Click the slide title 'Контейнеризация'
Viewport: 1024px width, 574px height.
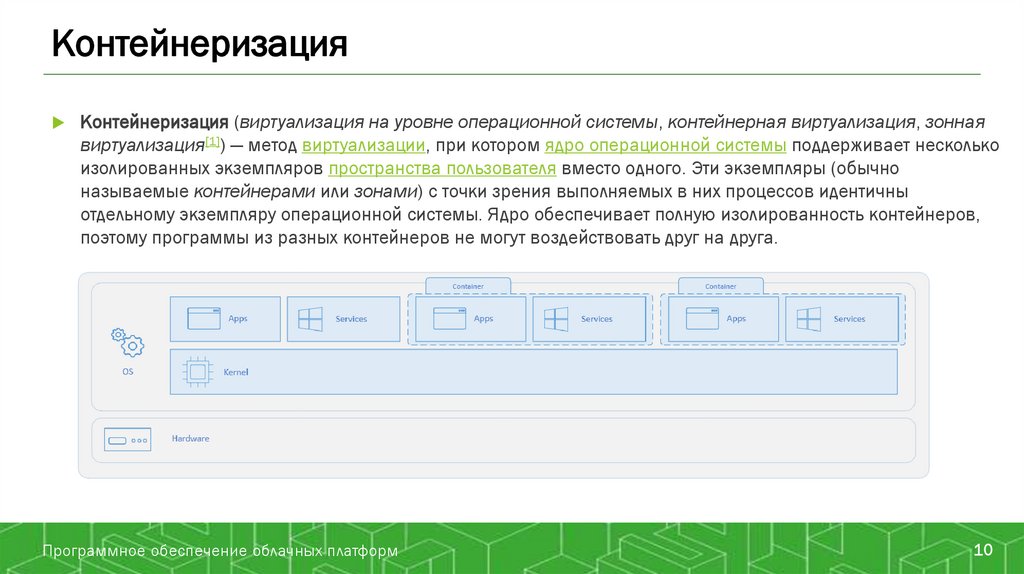(x=199, y=44)
